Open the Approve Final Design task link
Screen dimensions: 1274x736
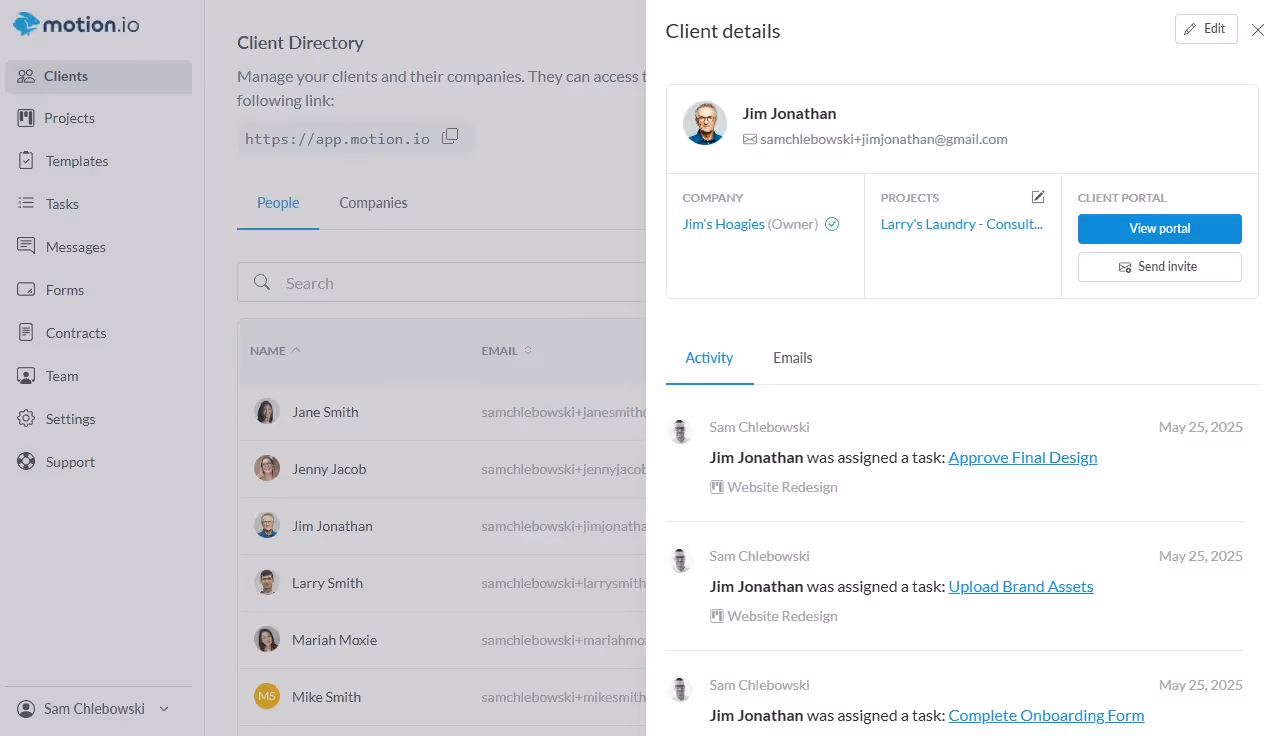pos(1023,458)
